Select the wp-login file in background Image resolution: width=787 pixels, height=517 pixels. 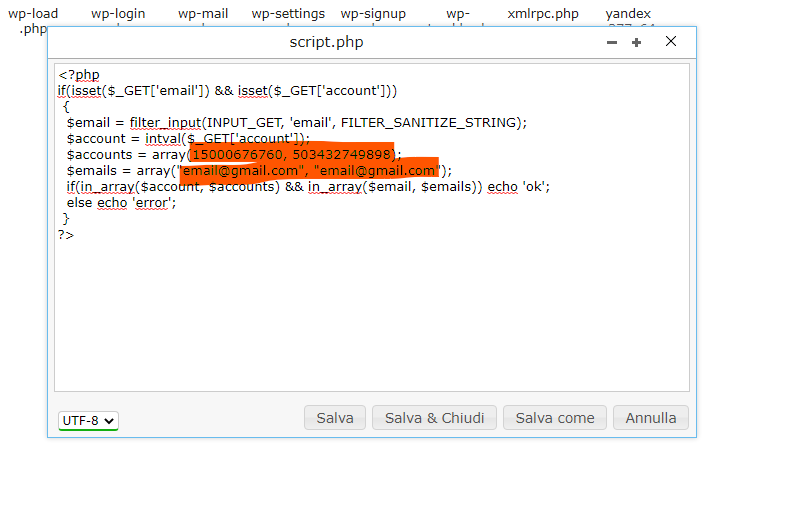(118, 14)
